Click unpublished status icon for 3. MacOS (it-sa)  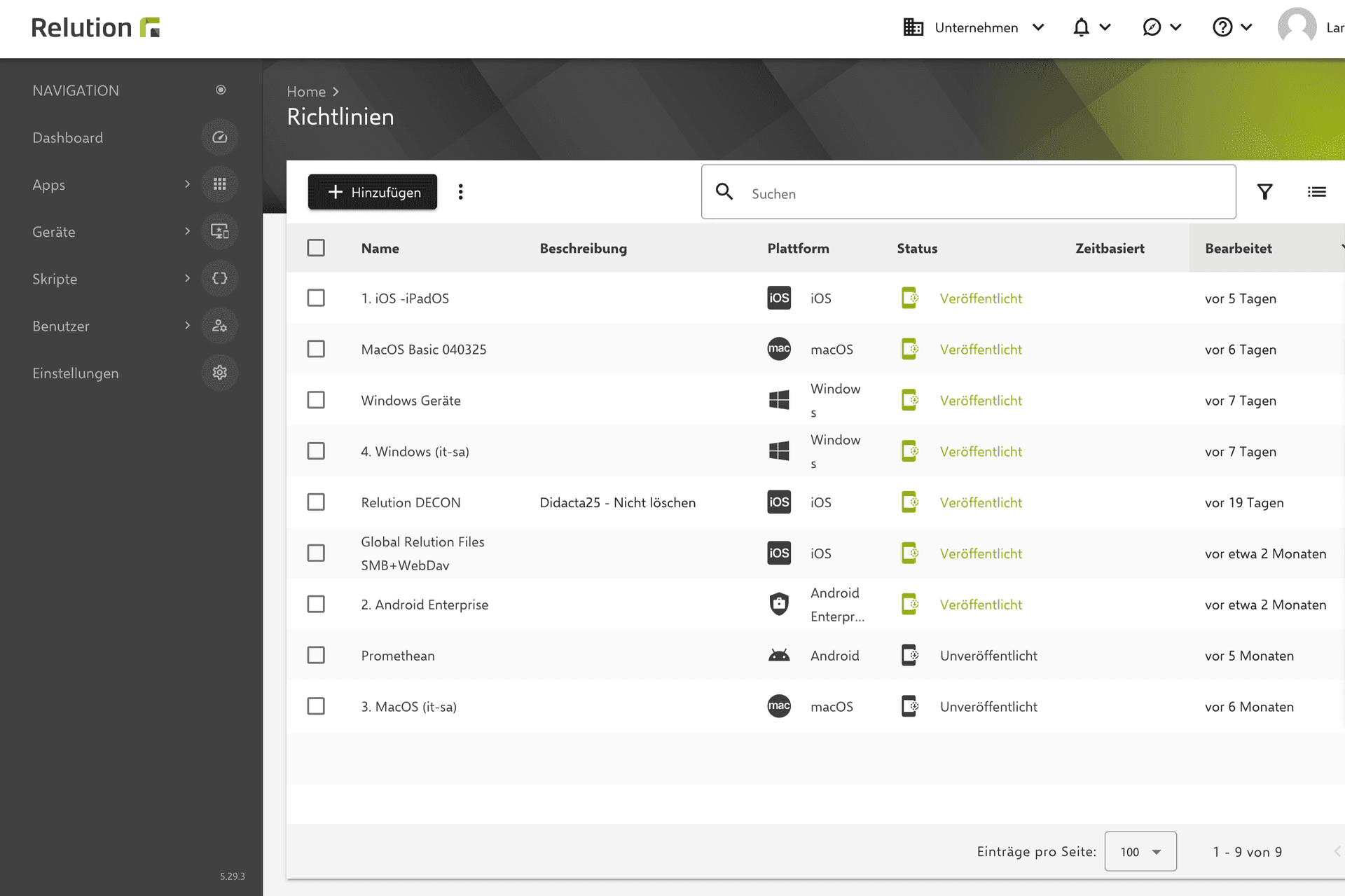[x=910, y=706]
